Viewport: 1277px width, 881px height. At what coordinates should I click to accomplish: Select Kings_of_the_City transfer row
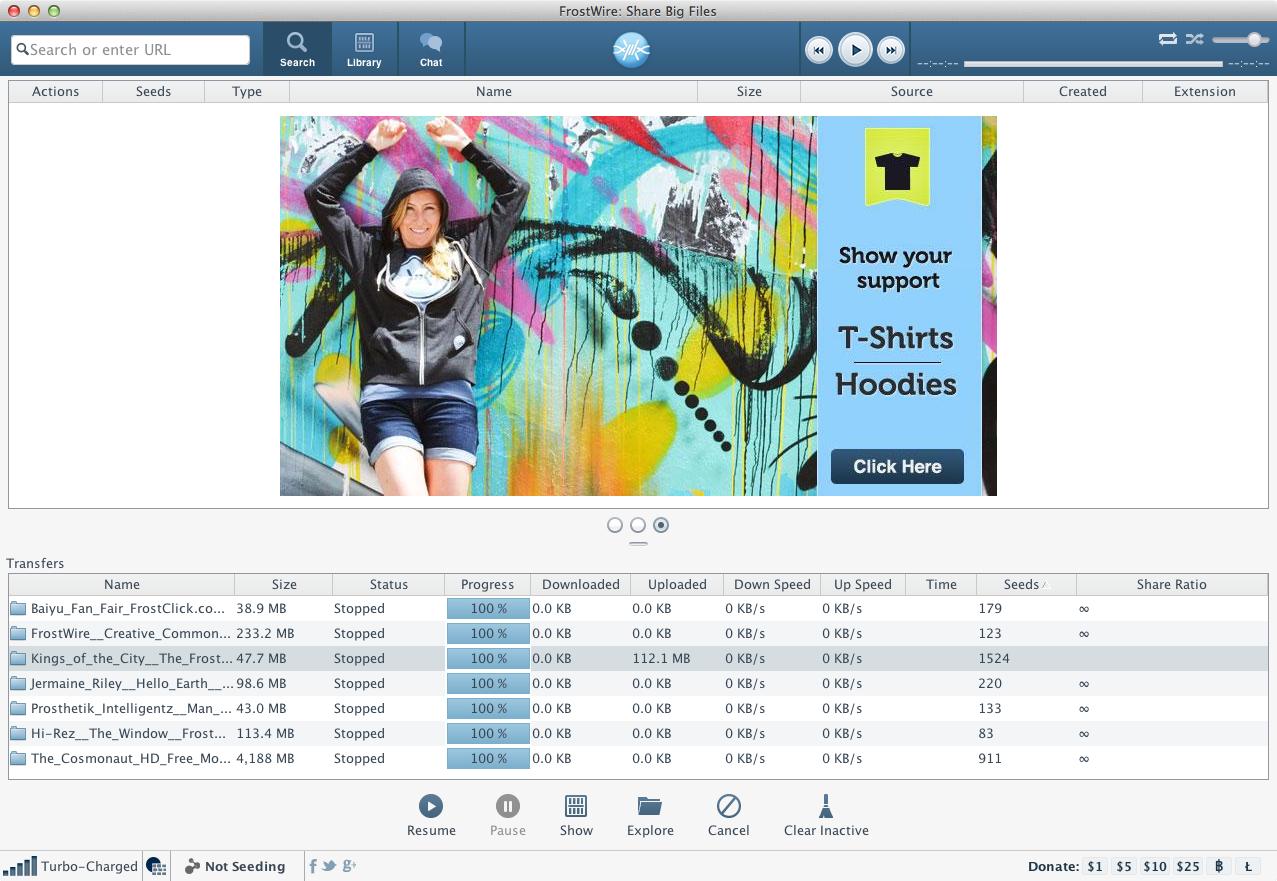[638, 658]
